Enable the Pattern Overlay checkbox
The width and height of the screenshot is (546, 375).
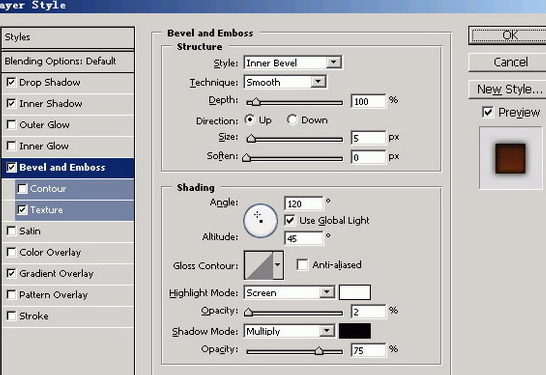coord(11,295)
